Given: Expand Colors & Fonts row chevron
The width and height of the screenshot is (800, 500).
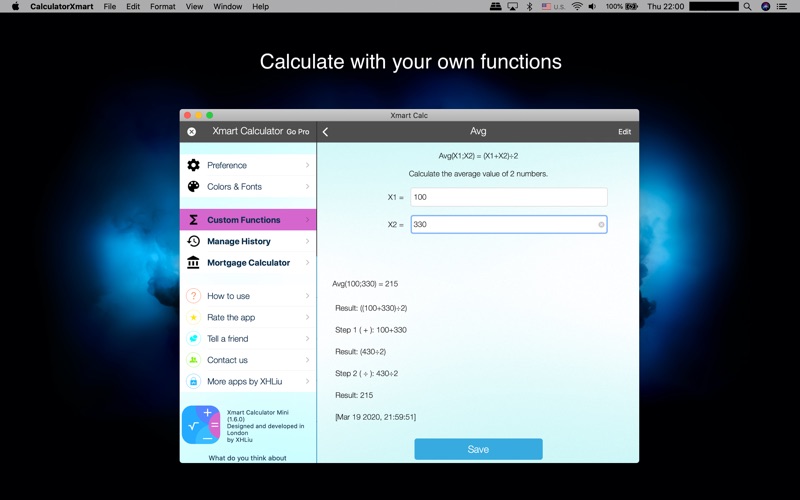Looking at the screenshot, I should 308,187.
